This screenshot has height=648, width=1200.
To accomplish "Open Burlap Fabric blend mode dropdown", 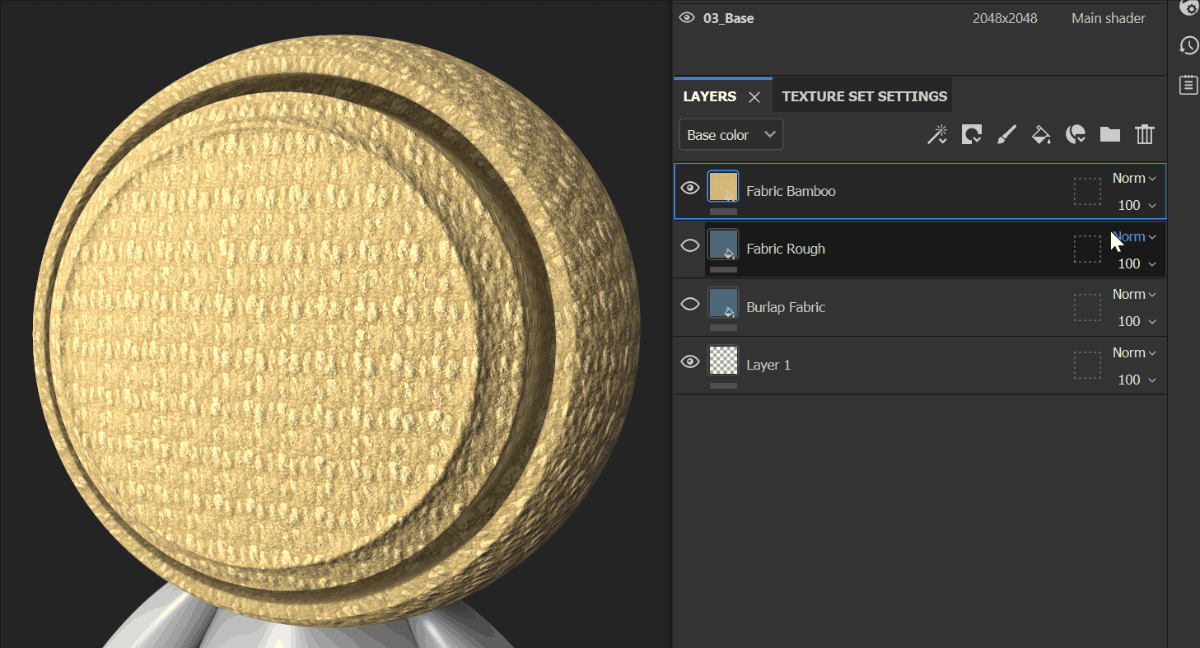I will (1134, 295).
